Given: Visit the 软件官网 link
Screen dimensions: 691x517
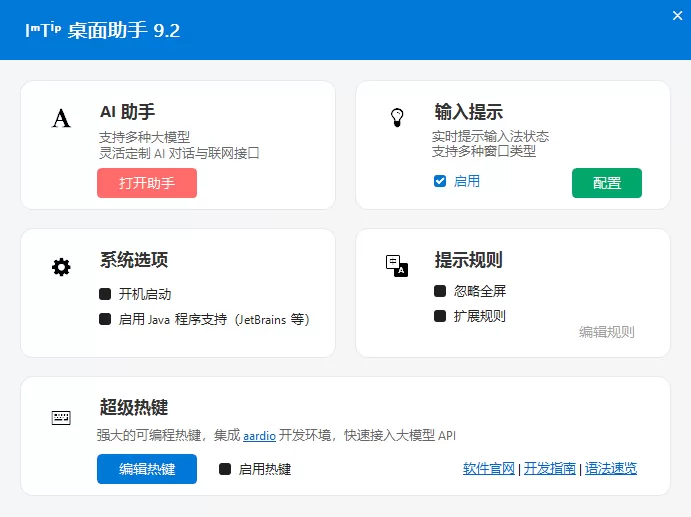Looking at the screenshot, I should point(489,468).
